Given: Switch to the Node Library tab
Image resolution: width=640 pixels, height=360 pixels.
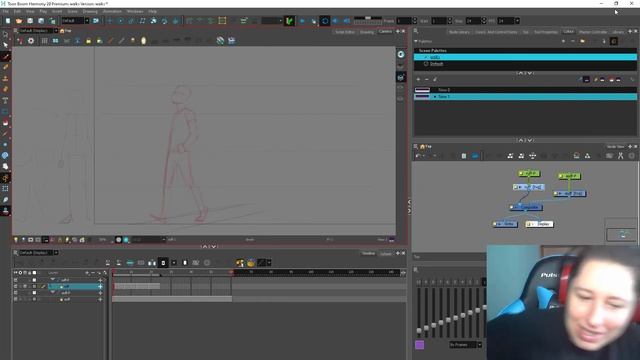Looking at the screenshot, I should 459,32.
